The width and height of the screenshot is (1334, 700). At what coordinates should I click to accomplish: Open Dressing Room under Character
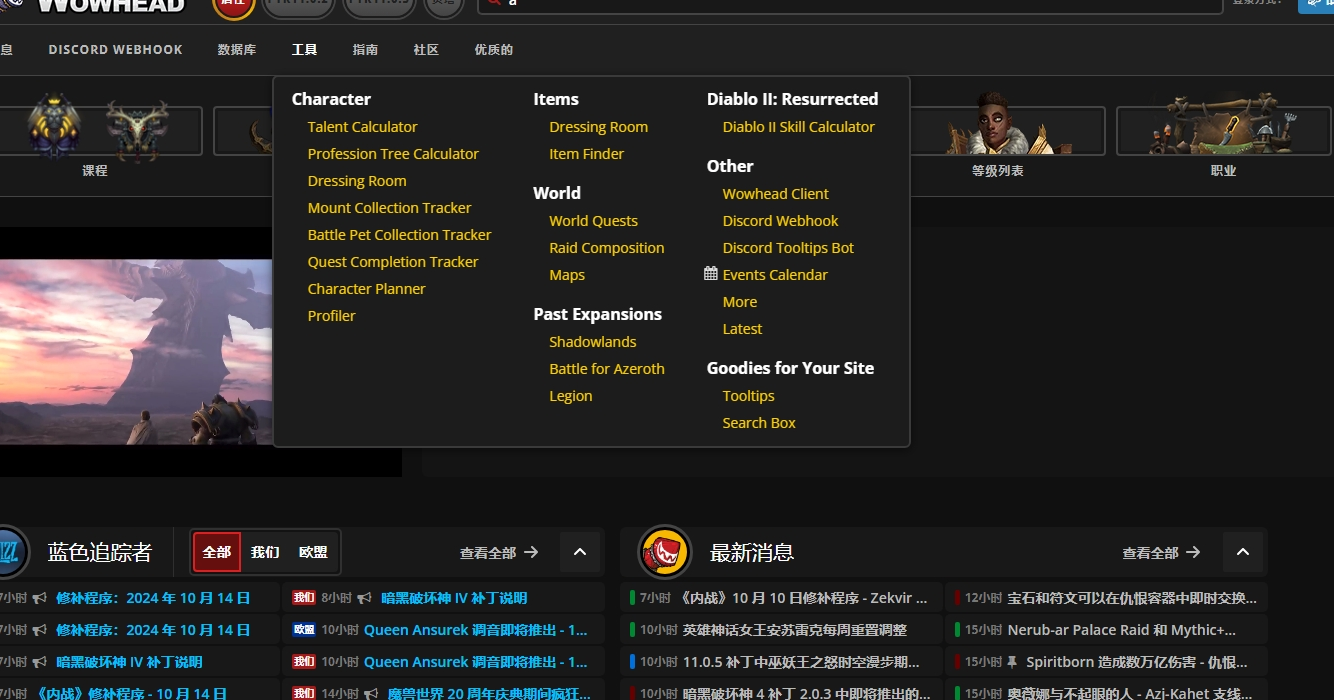pos(357,181)
